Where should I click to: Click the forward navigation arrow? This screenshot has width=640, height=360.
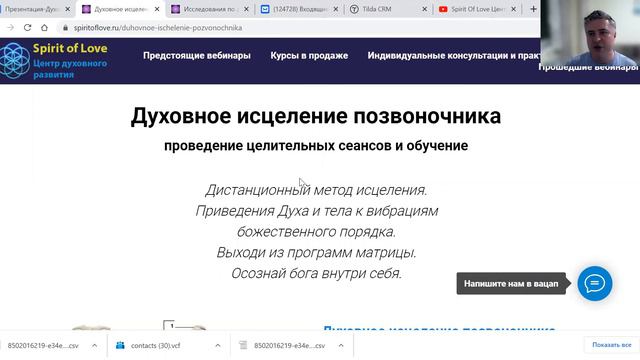[10, 27]
